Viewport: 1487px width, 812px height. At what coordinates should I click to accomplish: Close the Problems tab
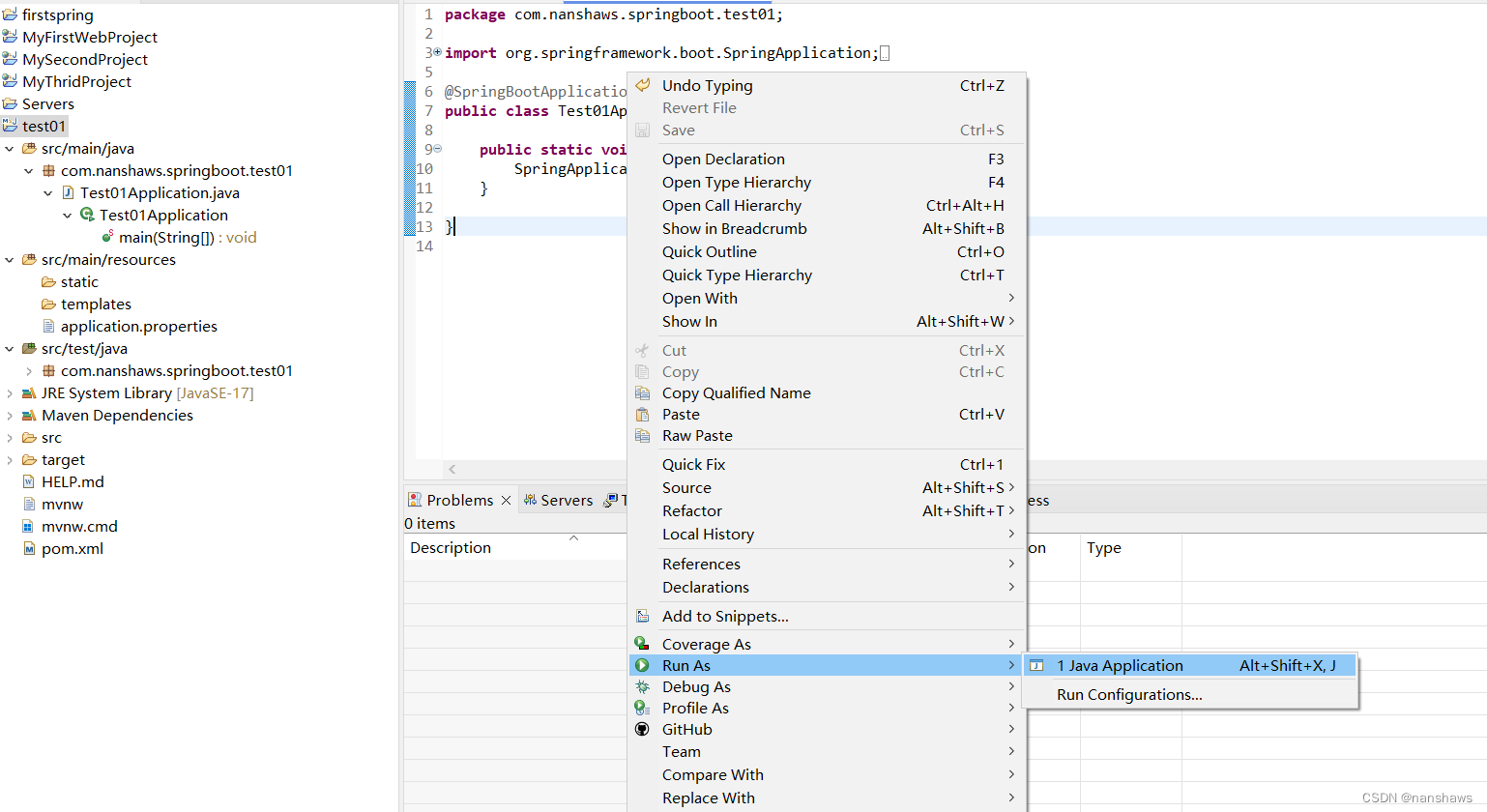point(505,500)
